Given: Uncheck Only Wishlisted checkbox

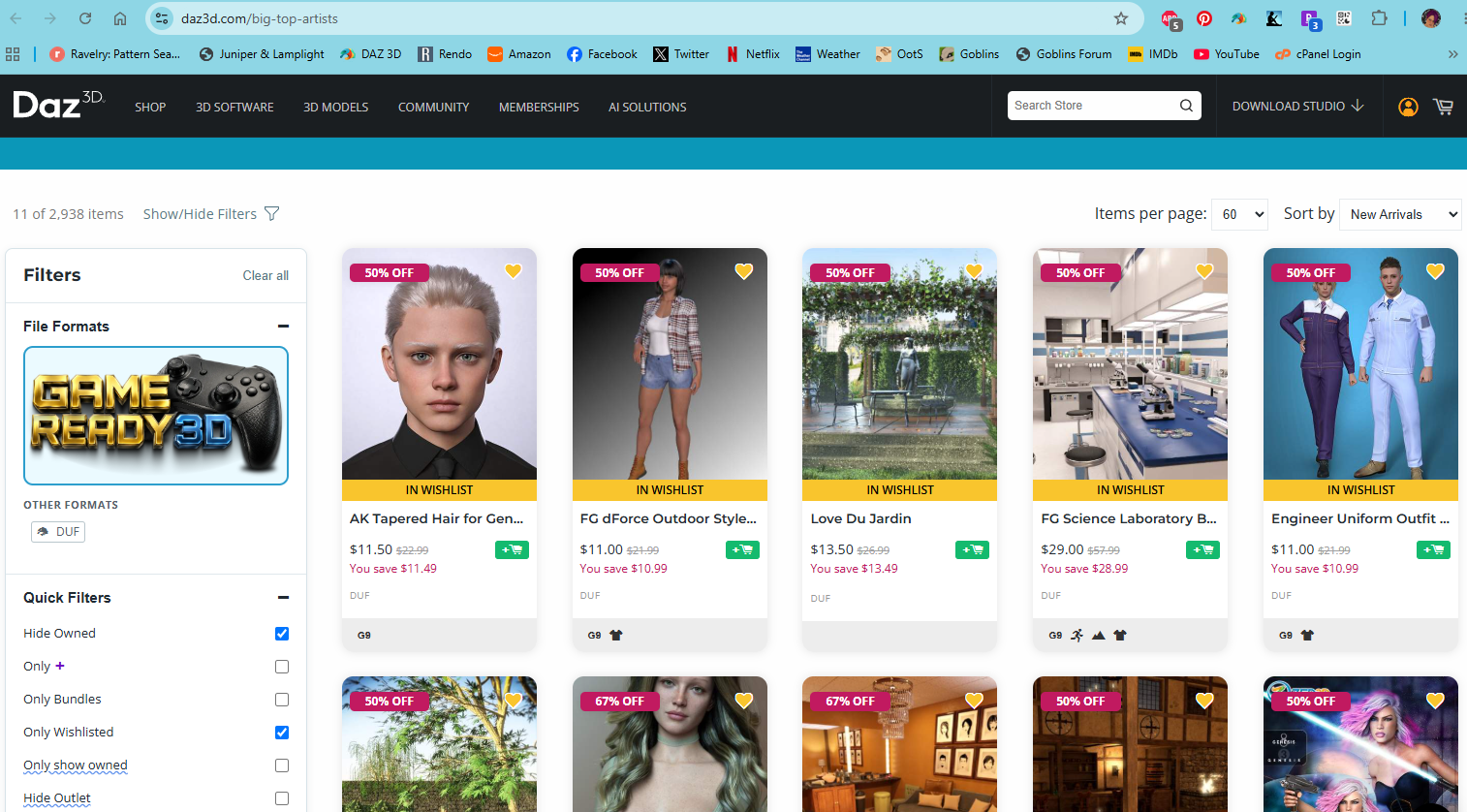Looking at the screenshot, I should click(282, 733).
